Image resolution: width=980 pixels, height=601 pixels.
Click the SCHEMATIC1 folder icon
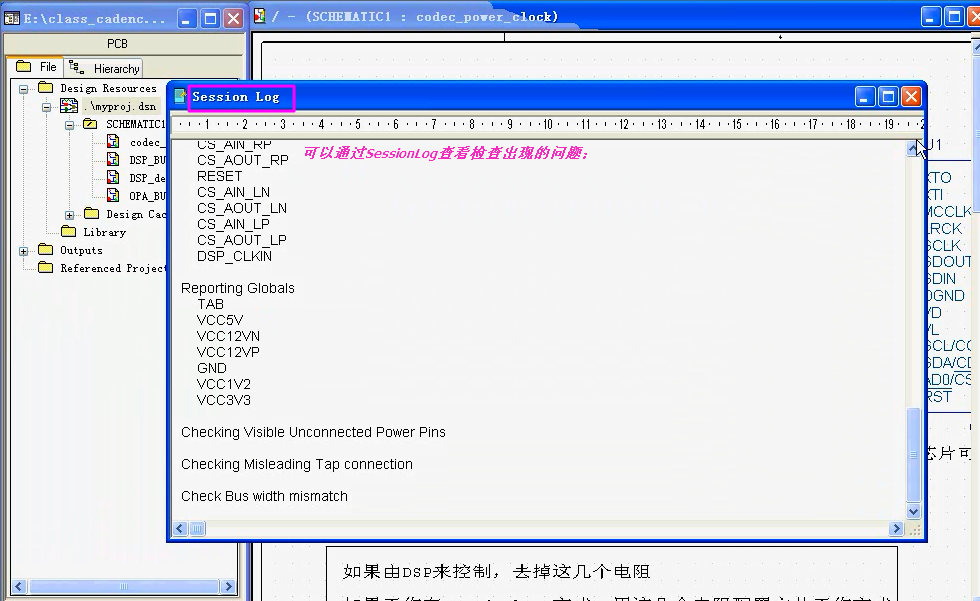tap(91, 124)
